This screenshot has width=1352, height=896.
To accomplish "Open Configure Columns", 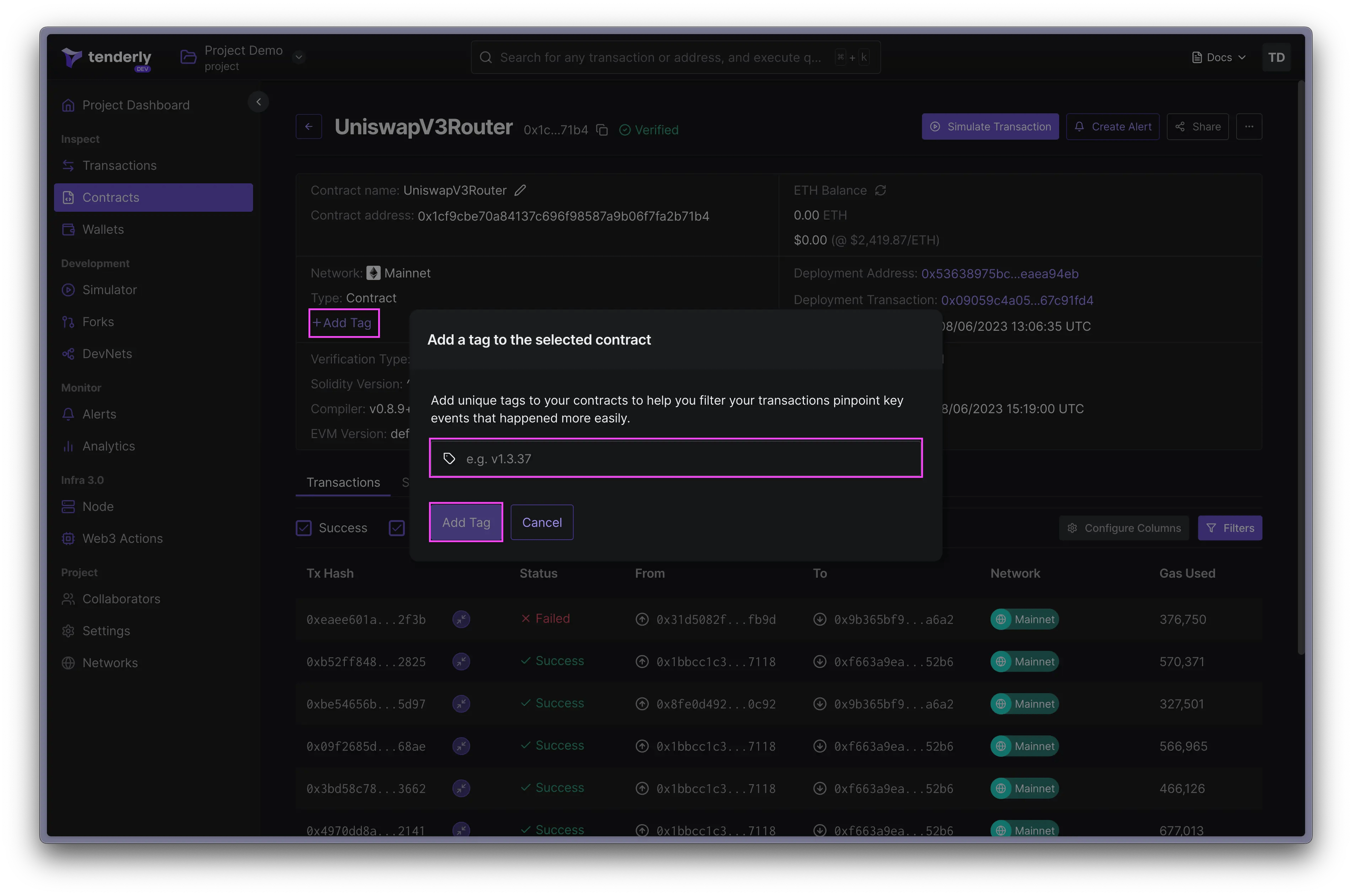I will pyautogui.click(x=1124, y=528).
